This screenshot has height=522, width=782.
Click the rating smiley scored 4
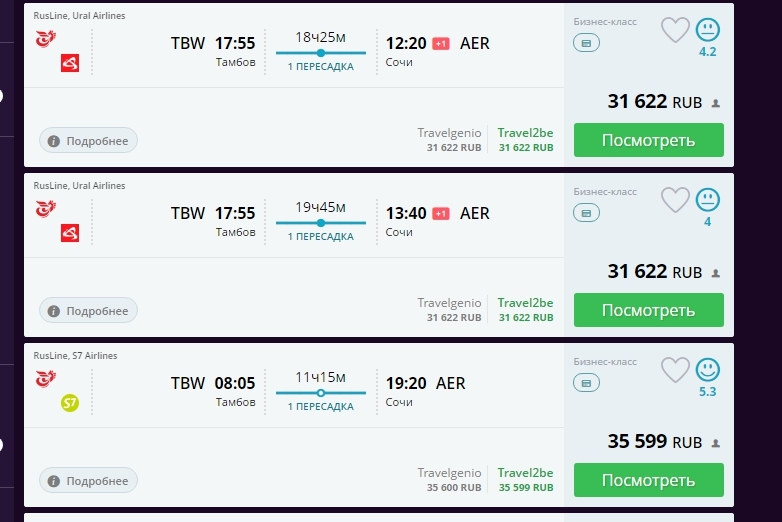(x=708, y=199)
